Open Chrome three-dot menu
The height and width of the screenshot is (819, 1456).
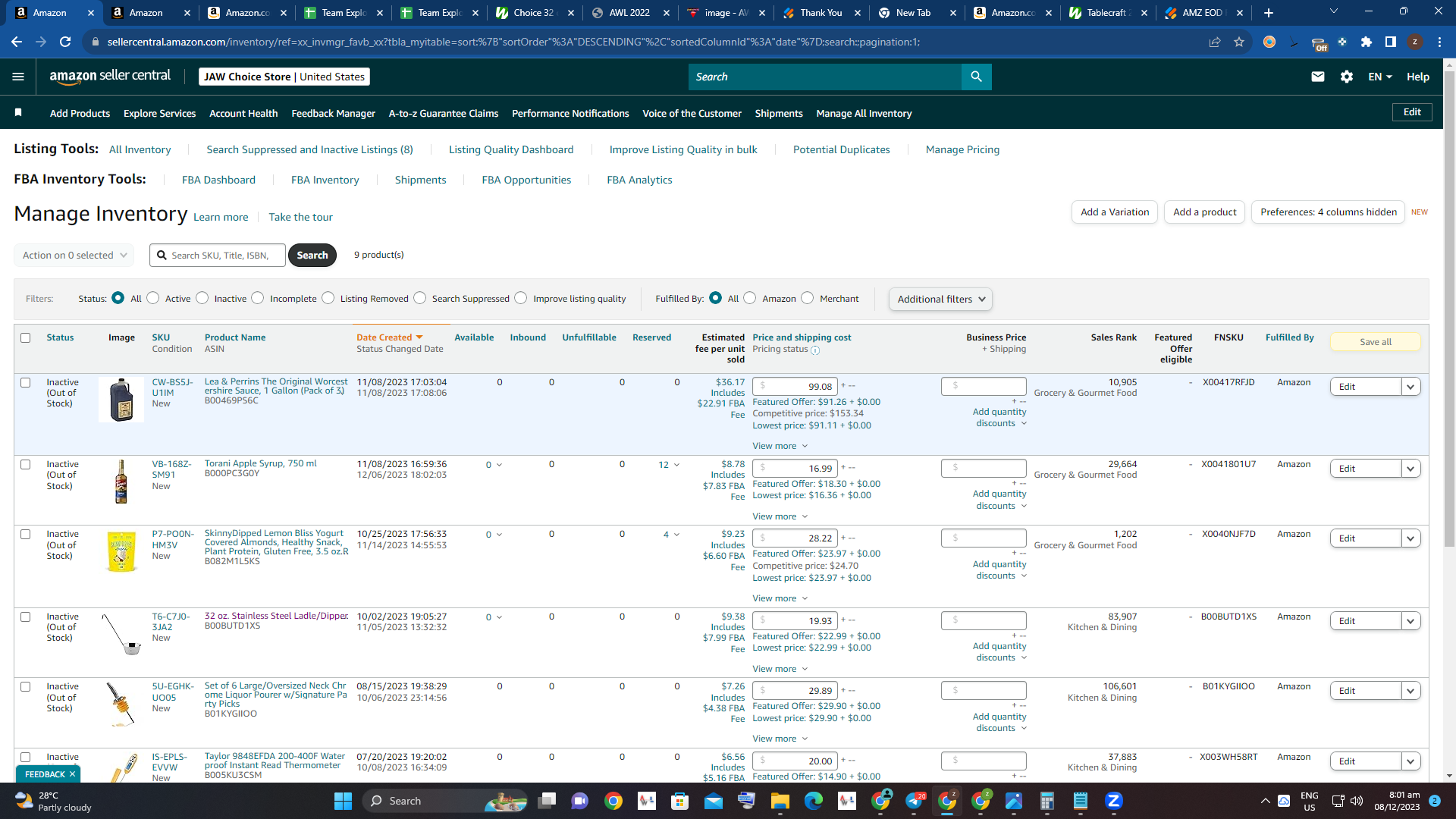[x=1439, y=42]
